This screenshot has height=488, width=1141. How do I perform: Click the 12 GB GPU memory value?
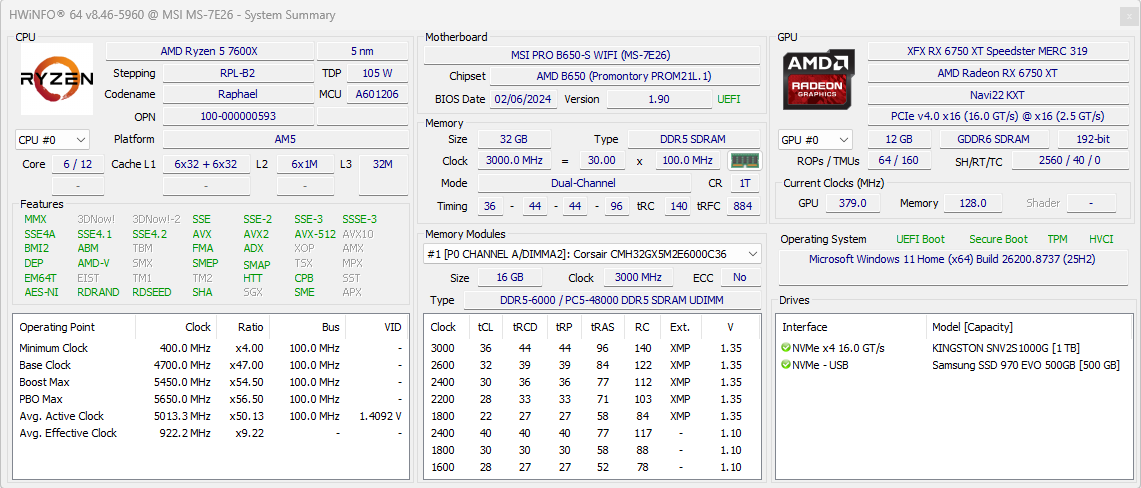pos(900,140)
